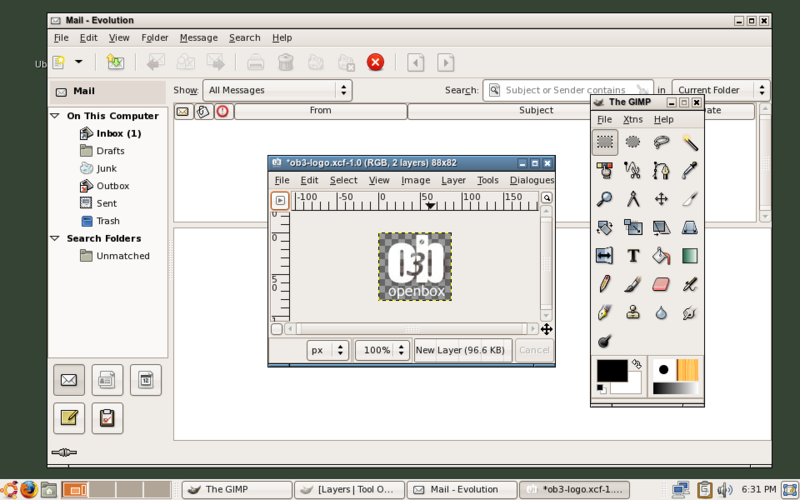Open the px unit dropdown in image window
800x500 pixels.
(x=328, y=350)
